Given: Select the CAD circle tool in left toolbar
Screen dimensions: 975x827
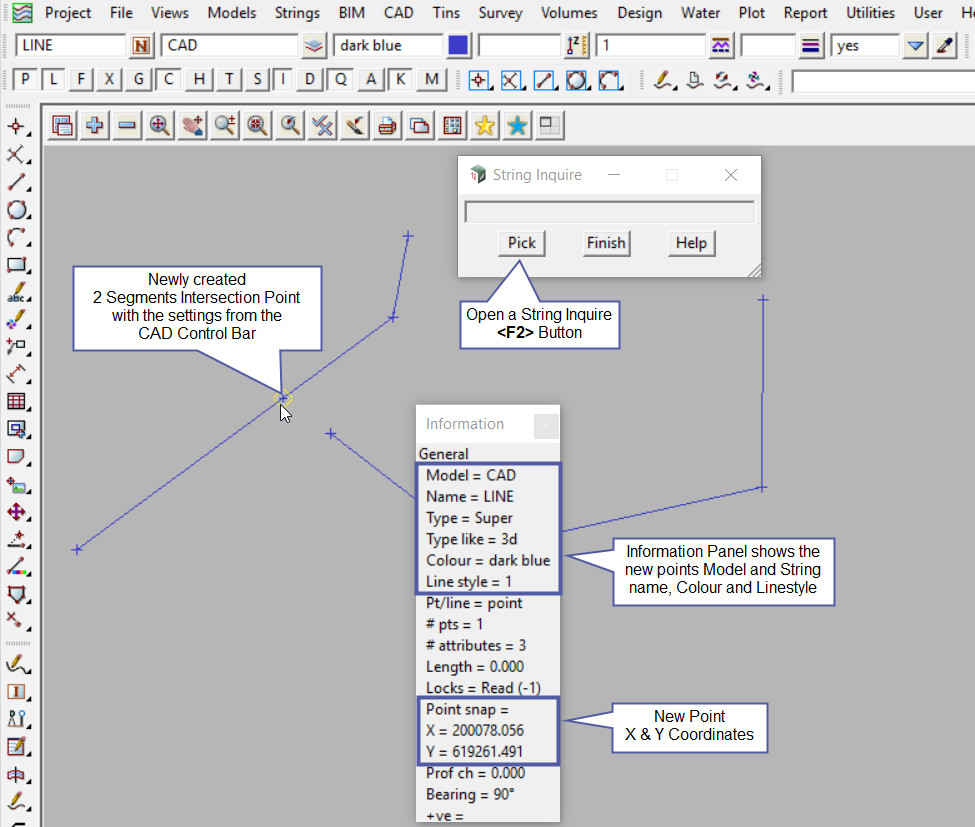Looking at the screenshot, I should [x=16, y=210].
